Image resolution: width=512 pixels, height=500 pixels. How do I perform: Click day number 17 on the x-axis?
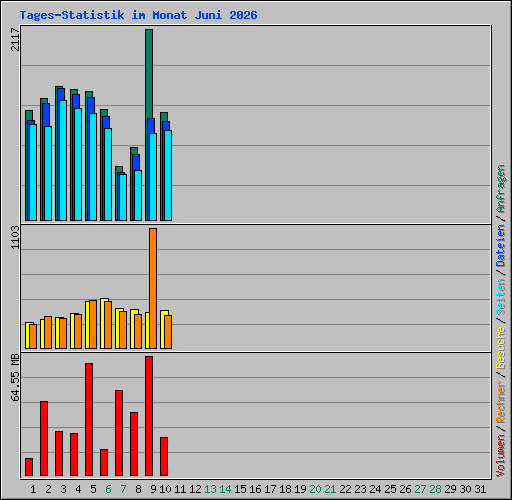[x=270, y=489]
